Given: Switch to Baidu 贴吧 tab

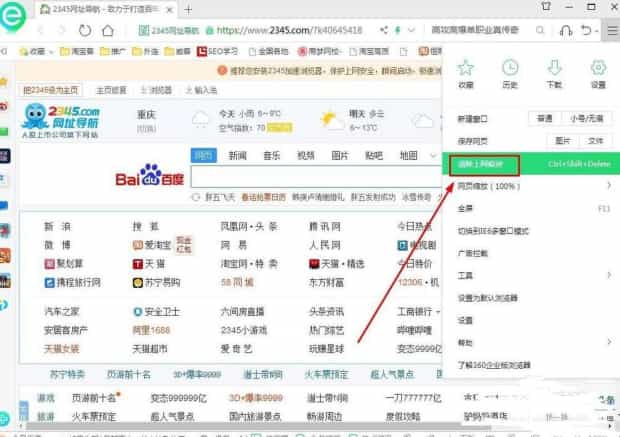Looking at the screenshot, I should click(x=374, y=155).
